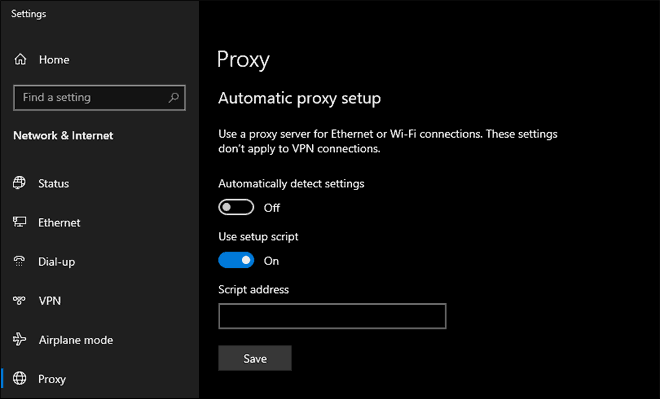
Task: Click the Ethernet monitor icon
Action: [19, 222]
